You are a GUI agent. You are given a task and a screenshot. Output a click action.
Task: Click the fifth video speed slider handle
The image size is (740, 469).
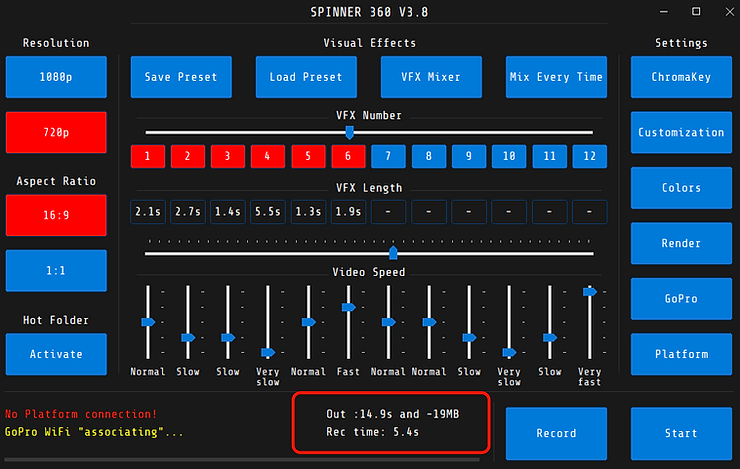(308, 322)
